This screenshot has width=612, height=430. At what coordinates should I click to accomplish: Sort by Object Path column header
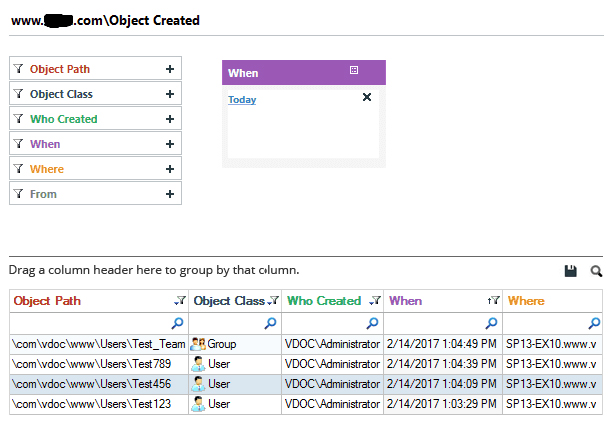click(x=47, y=301)
